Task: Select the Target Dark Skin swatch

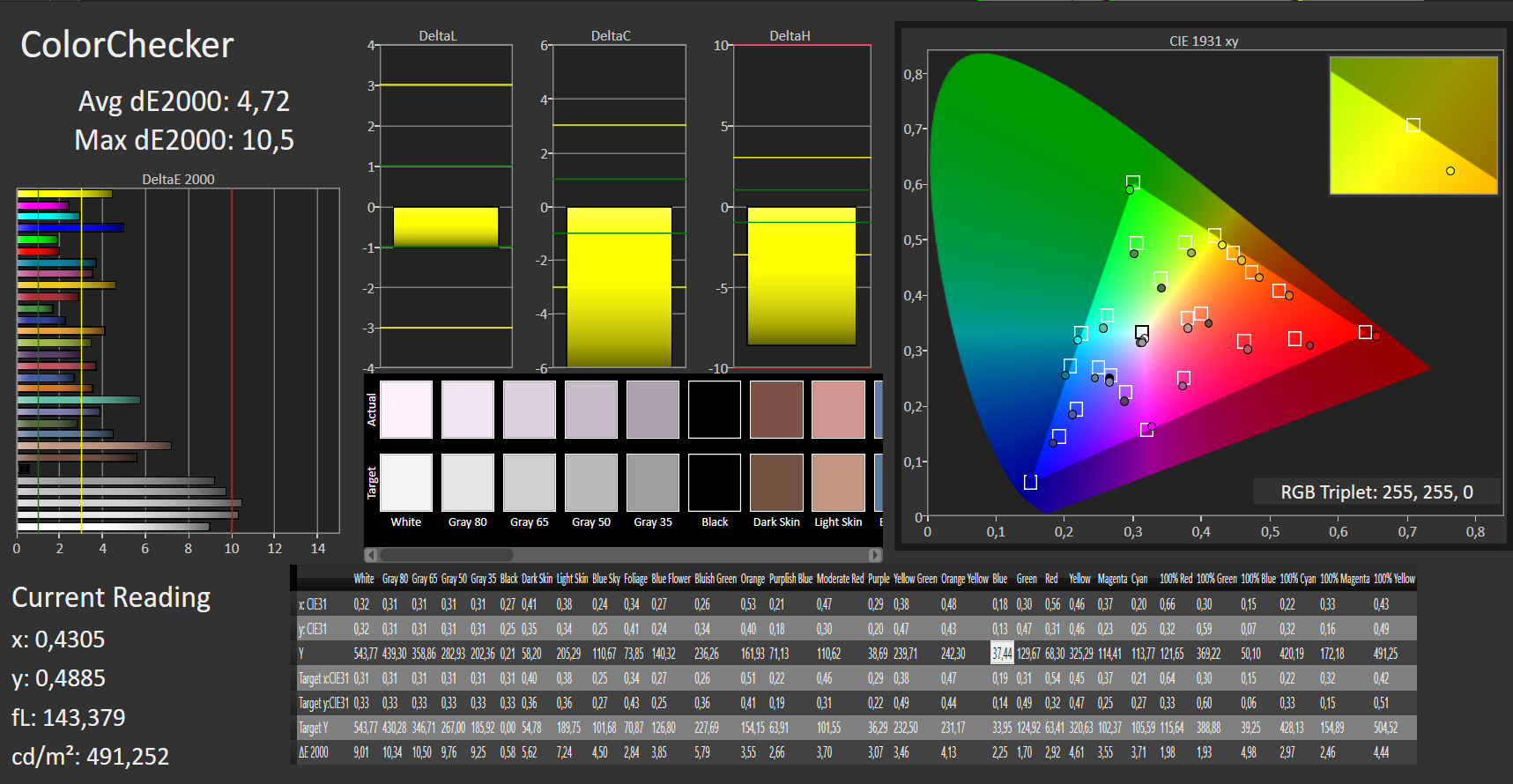Action: pos(776,483)
